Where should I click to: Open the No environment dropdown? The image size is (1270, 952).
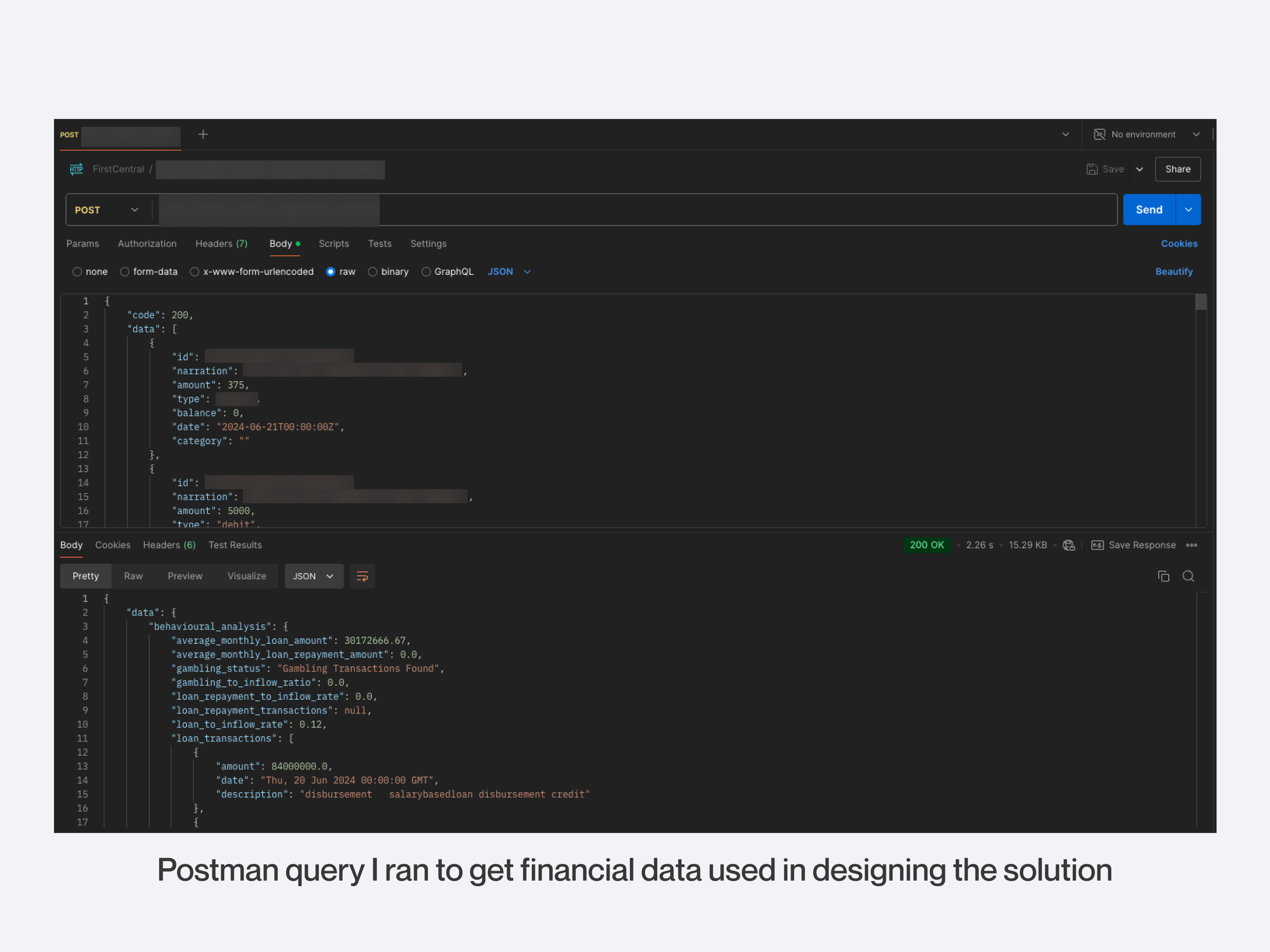pos(1196,134)
